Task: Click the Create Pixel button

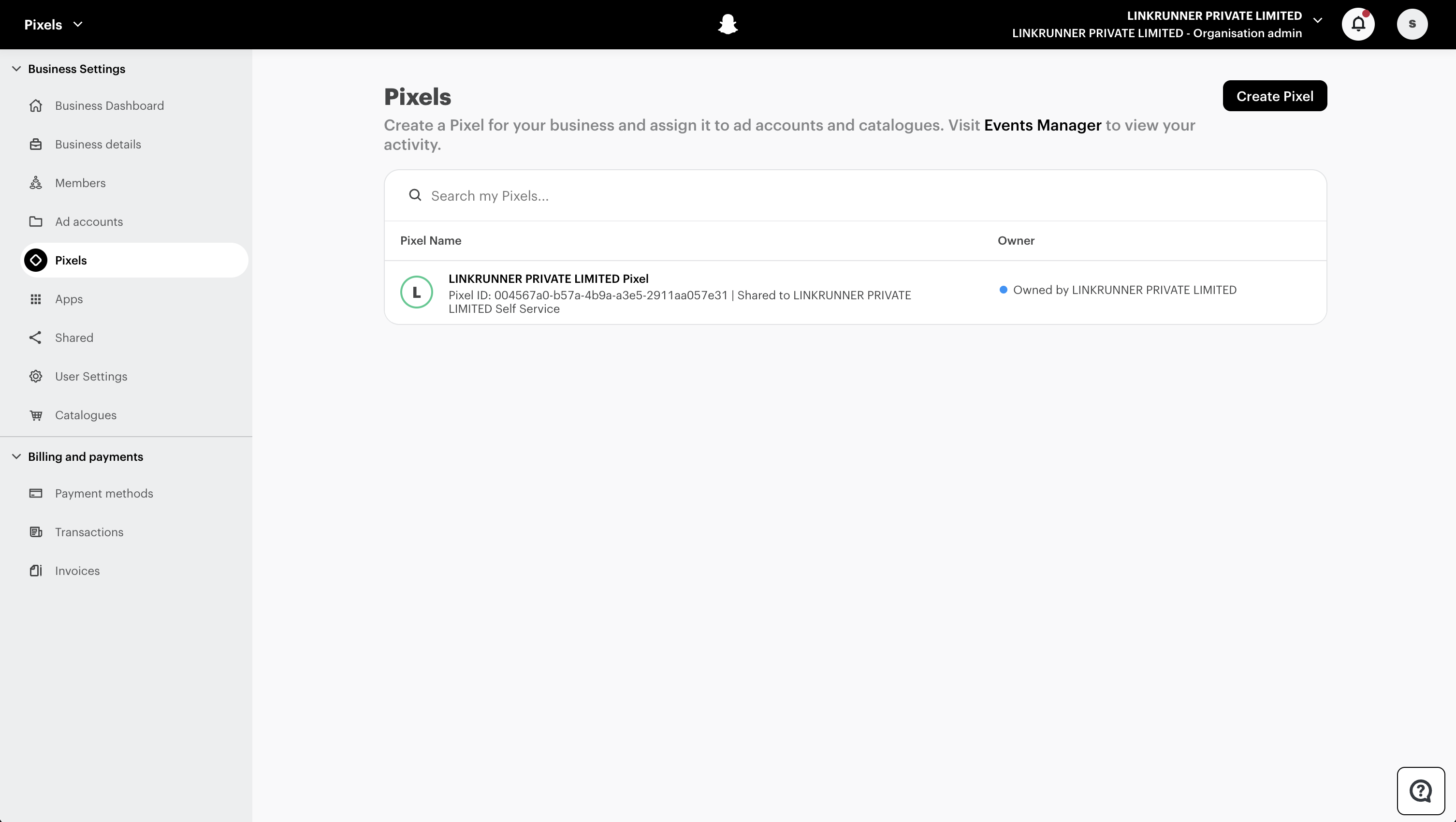Action: click(x=1275, y=96)
